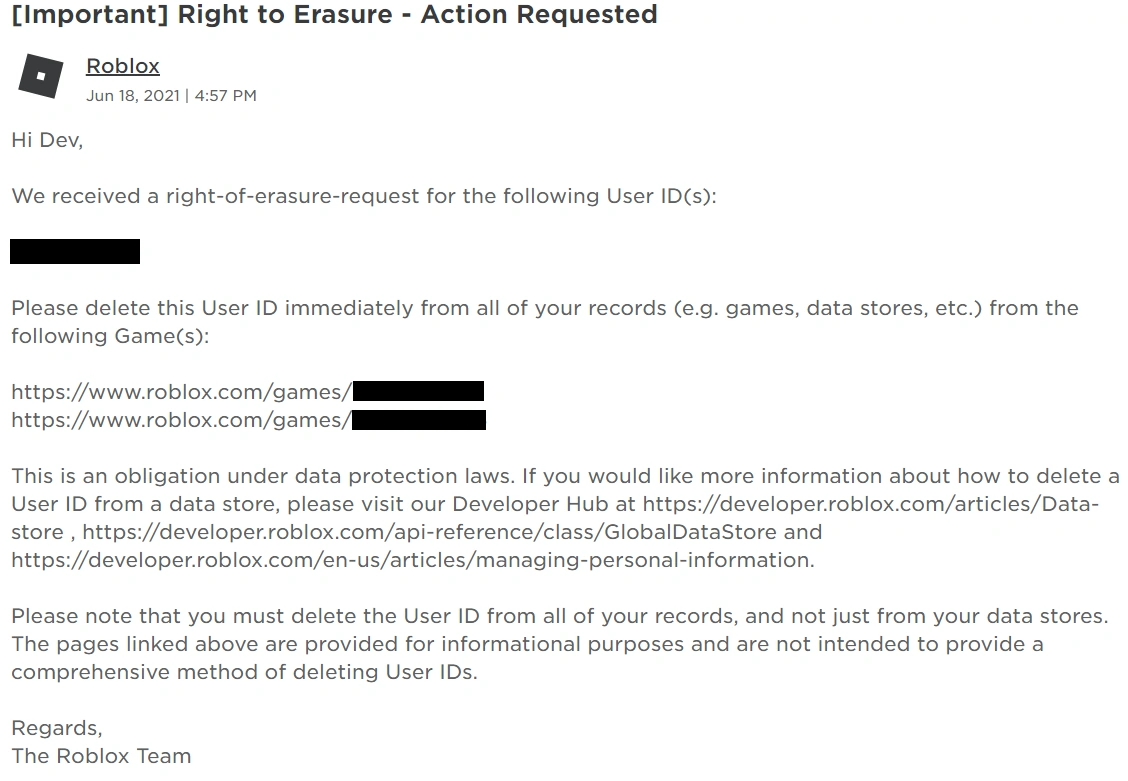Open the developer.roblox.com articles Data-store link

pos(870,504)
